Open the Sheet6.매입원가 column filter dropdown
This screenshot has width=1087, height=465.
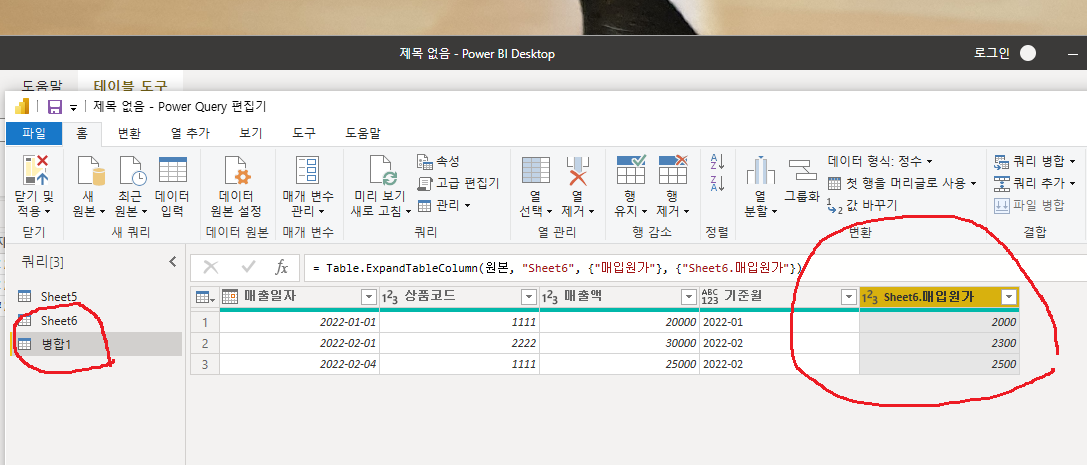pyautogui.click(x=1009, y=297)
